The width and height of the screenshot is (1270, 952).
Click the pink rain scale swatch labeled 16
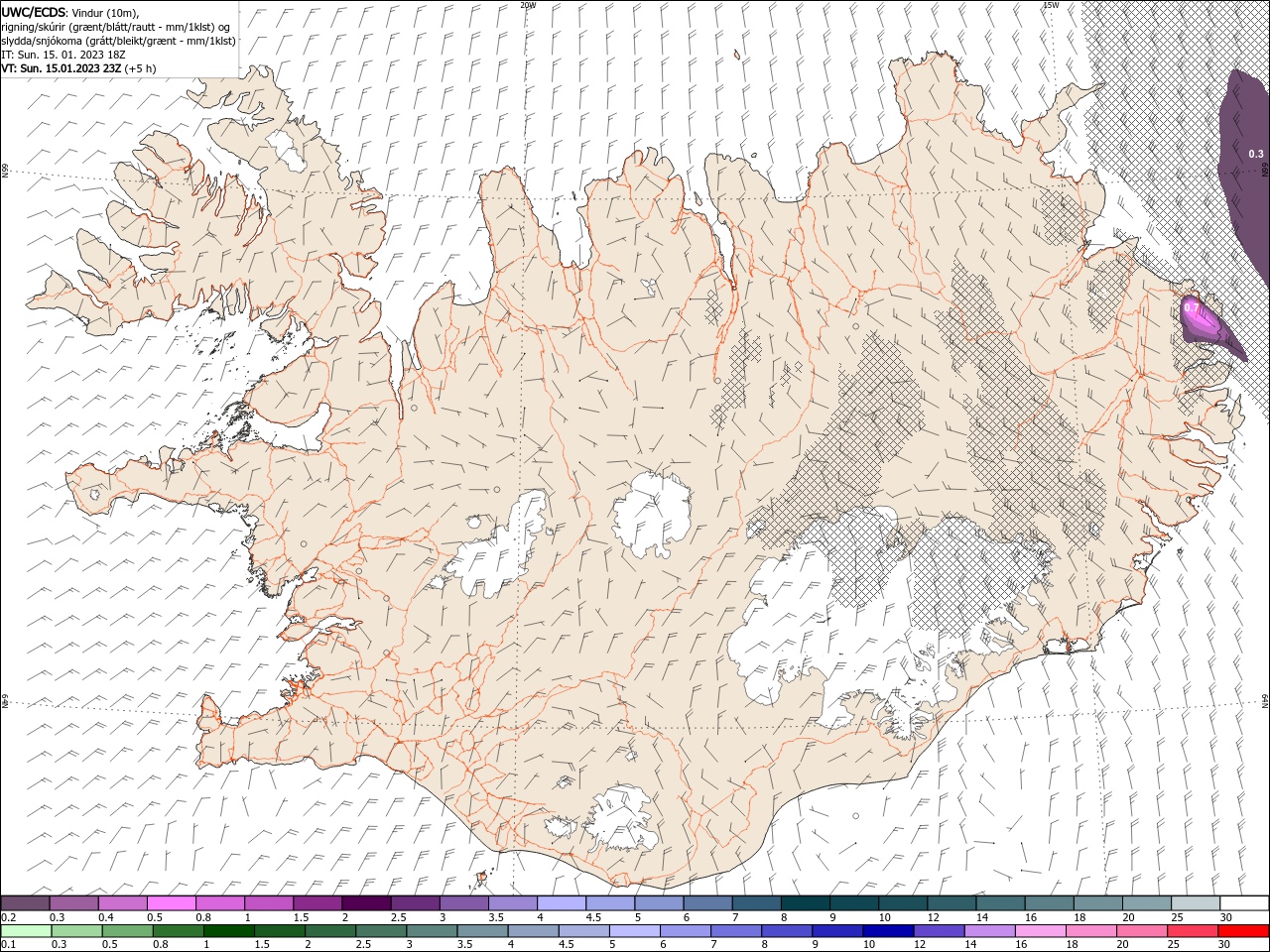[x=1041, y=931]
